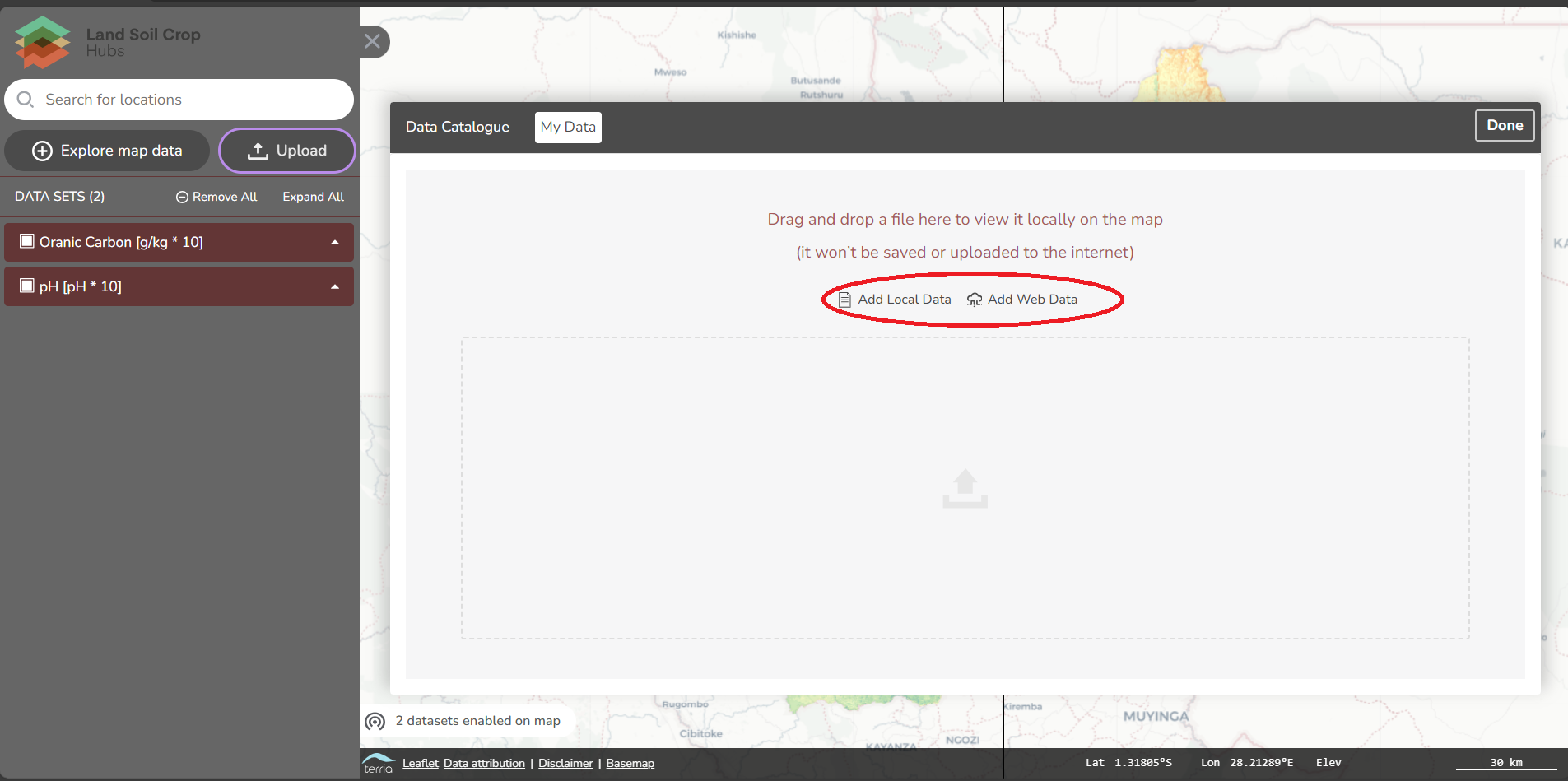Click the Add Local Data file icon
This screenshot has width=1568, height=781.
click(844, 300)
